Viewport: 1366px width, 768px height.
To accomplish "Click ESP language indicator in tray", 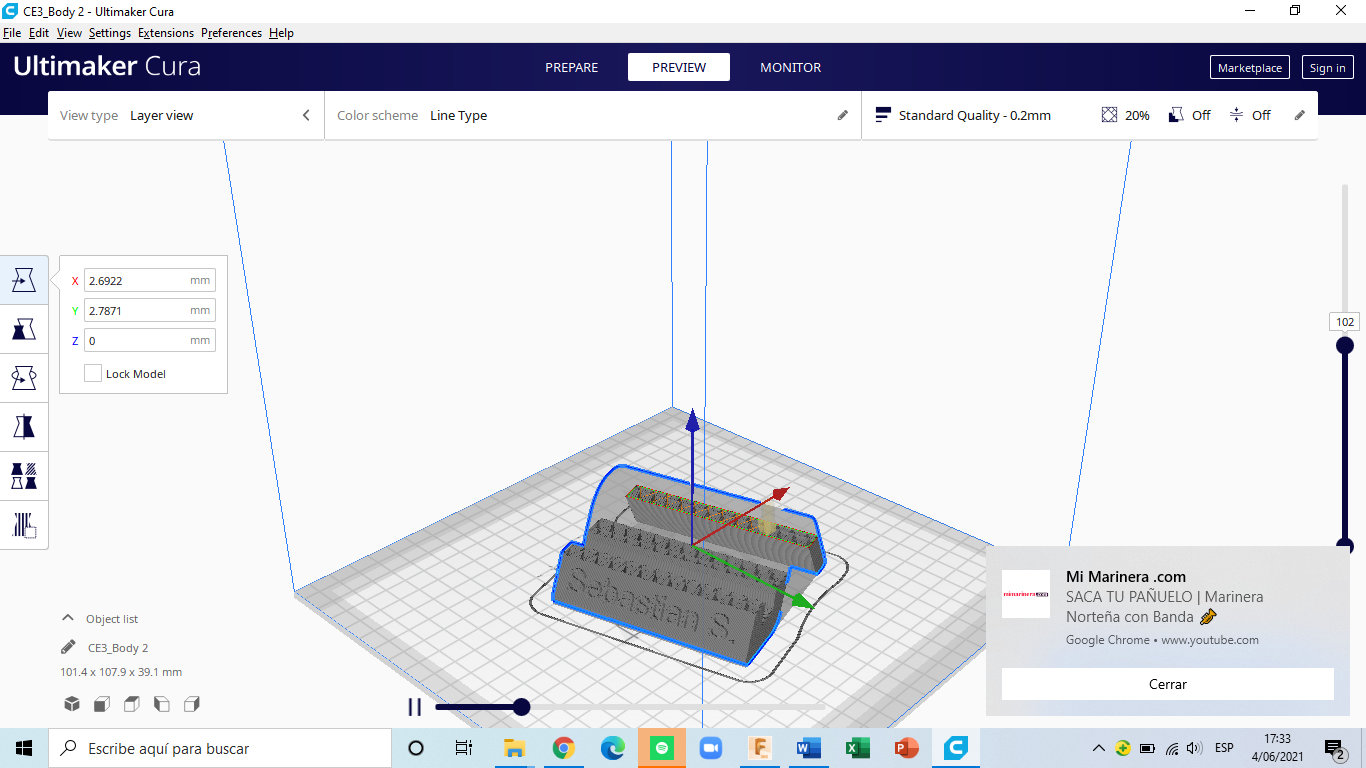I will (x=1224, y=748).
